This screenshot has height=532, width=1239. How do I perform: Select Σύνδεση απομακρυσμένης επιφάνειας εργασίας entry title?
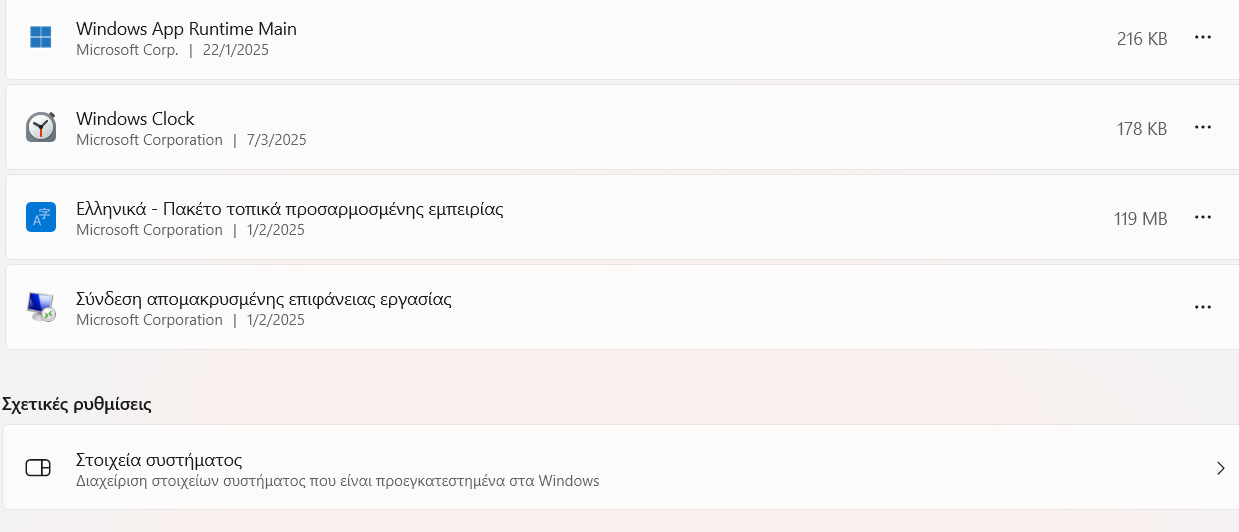(264, 299)
